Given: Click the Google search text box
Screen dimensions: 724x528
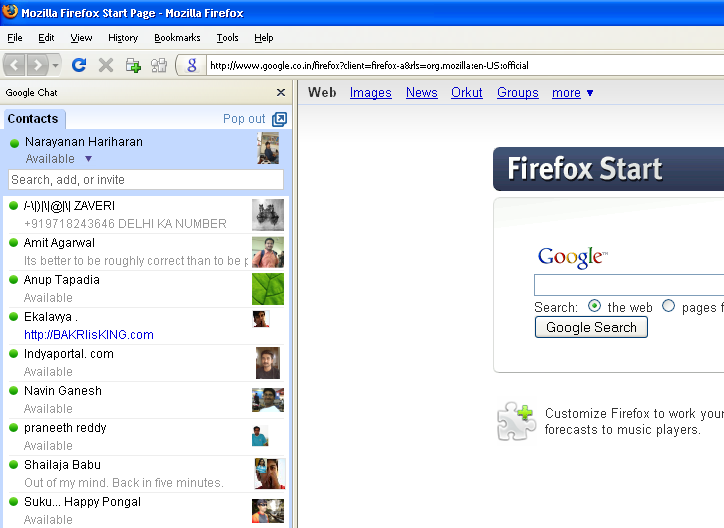Looking at the screenshot, I should (x=629, y=285).
